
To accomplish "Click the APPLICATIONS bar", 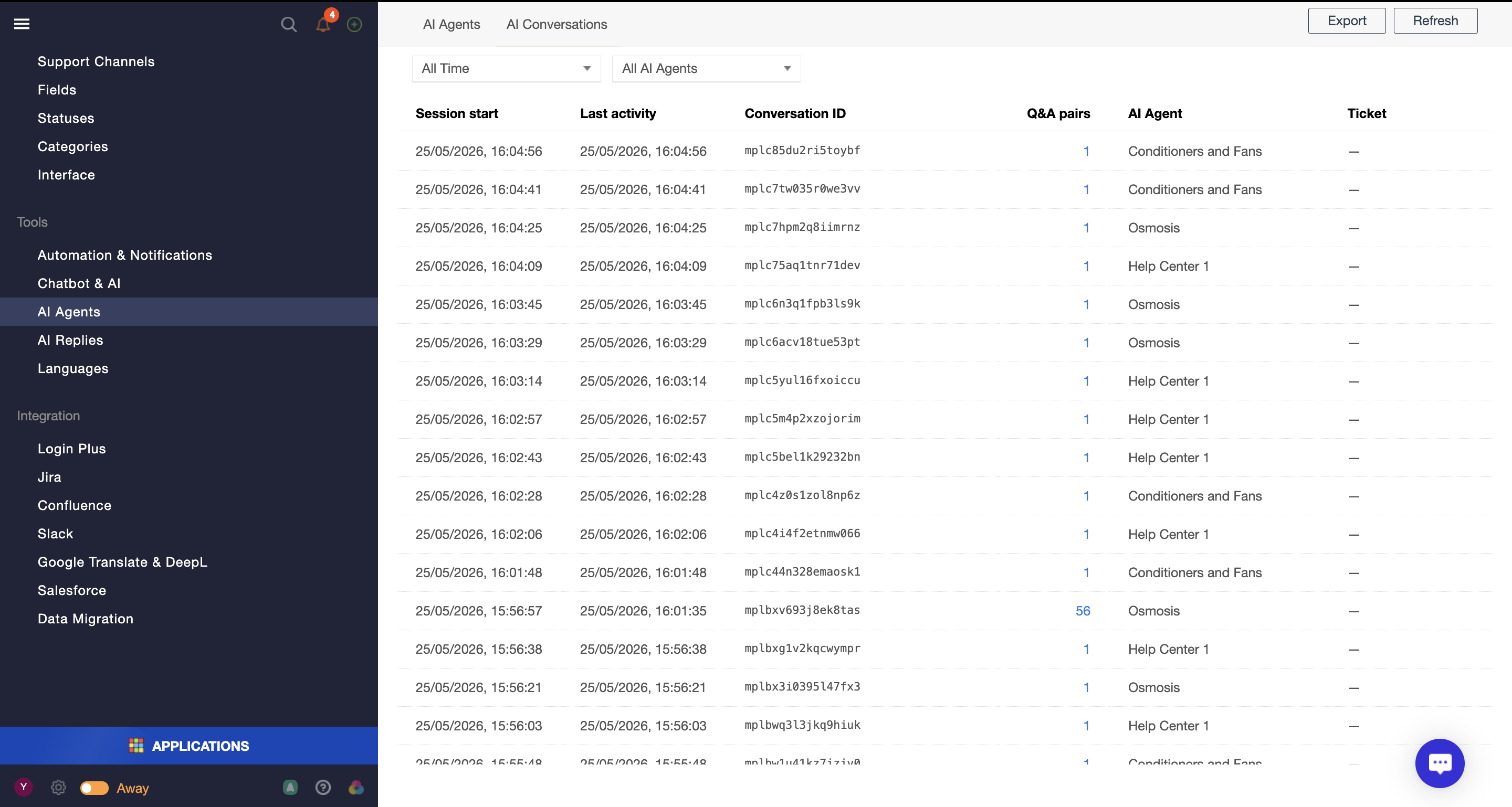I will (x=189, y=746).
